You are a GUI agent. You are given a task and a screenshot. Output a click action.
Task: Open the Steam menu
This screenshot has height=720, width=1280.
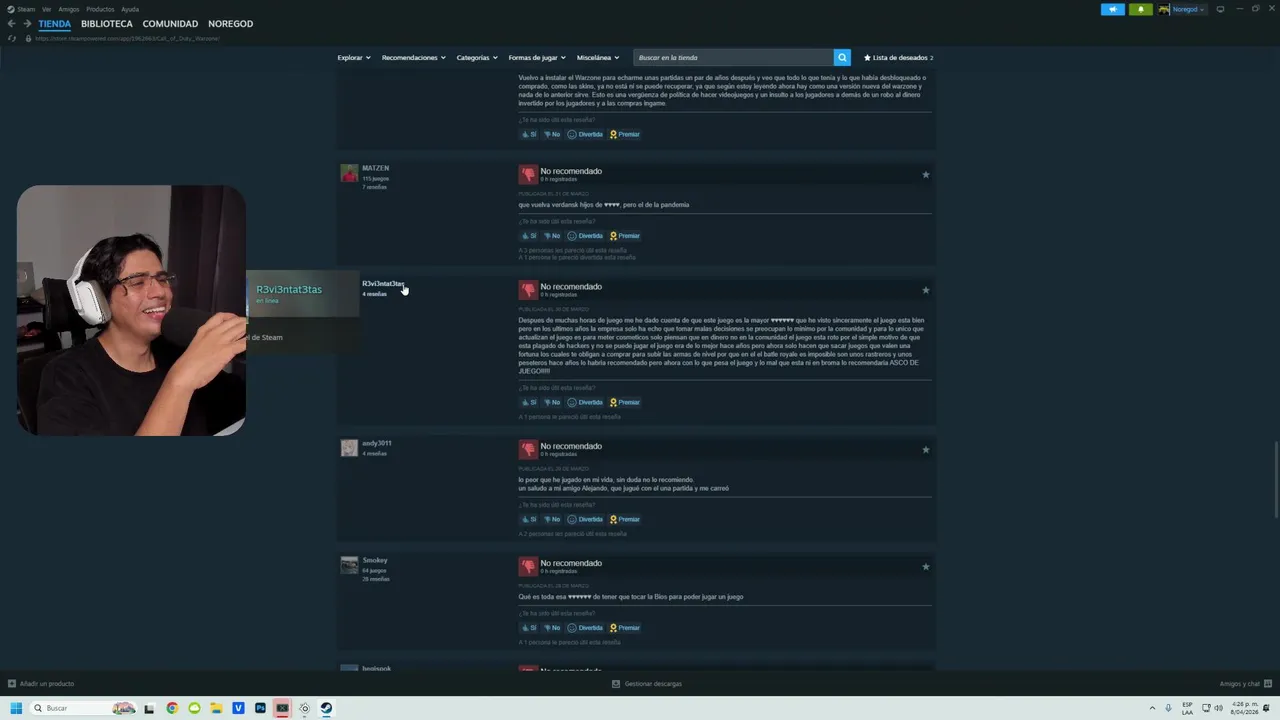coord(26,9)
